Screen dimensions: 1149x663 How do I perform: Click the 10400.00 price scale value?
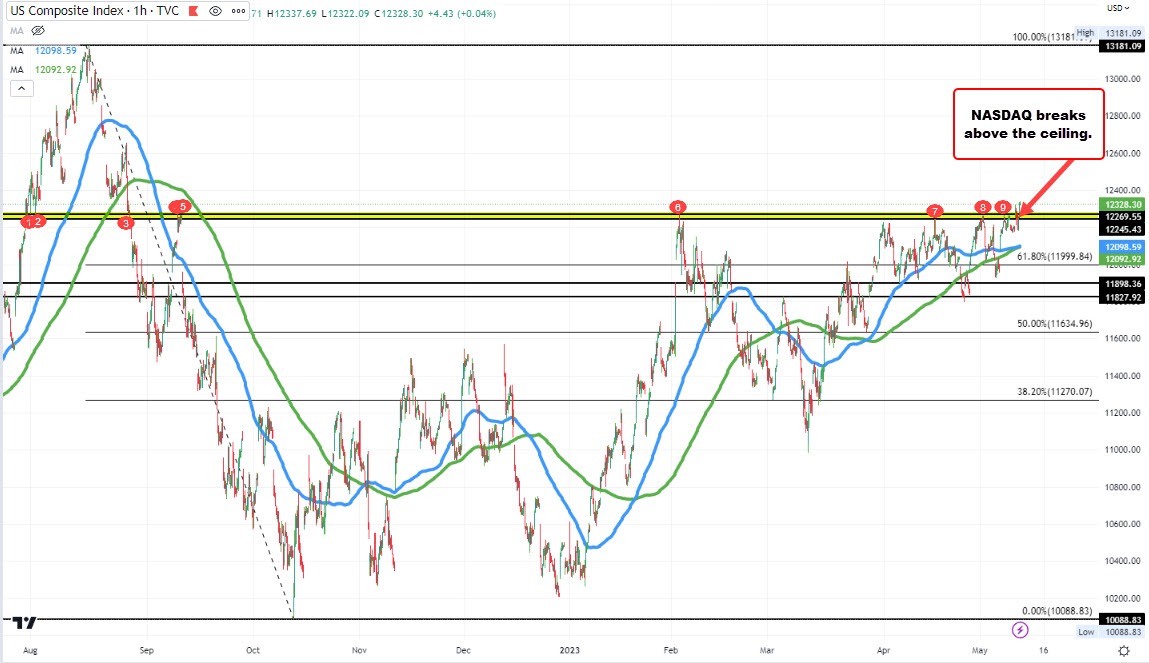tap(1122, 561)
